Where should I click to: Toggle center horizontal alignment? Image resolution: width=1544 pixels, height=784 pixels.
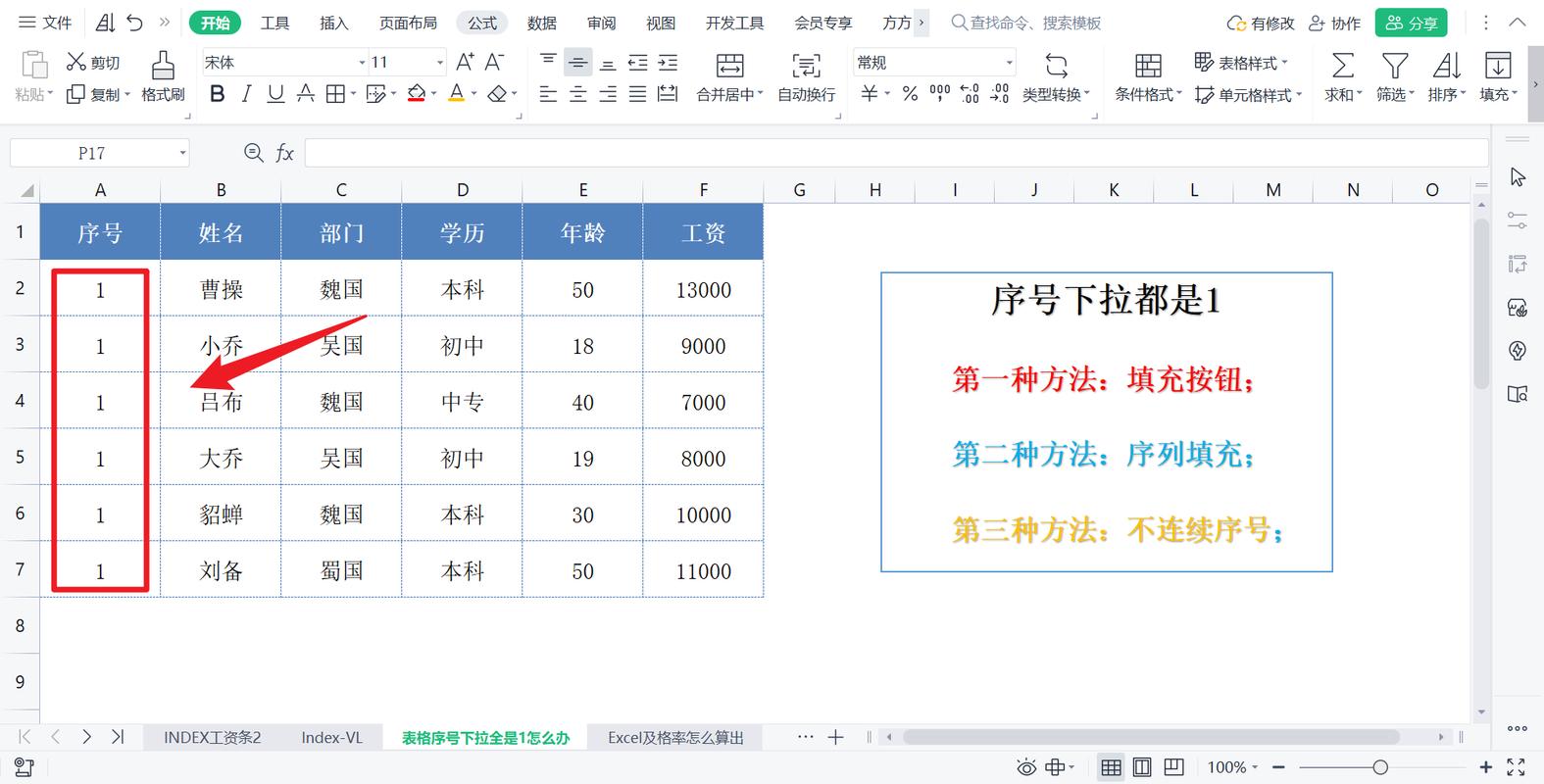click(x=578, y=94)
